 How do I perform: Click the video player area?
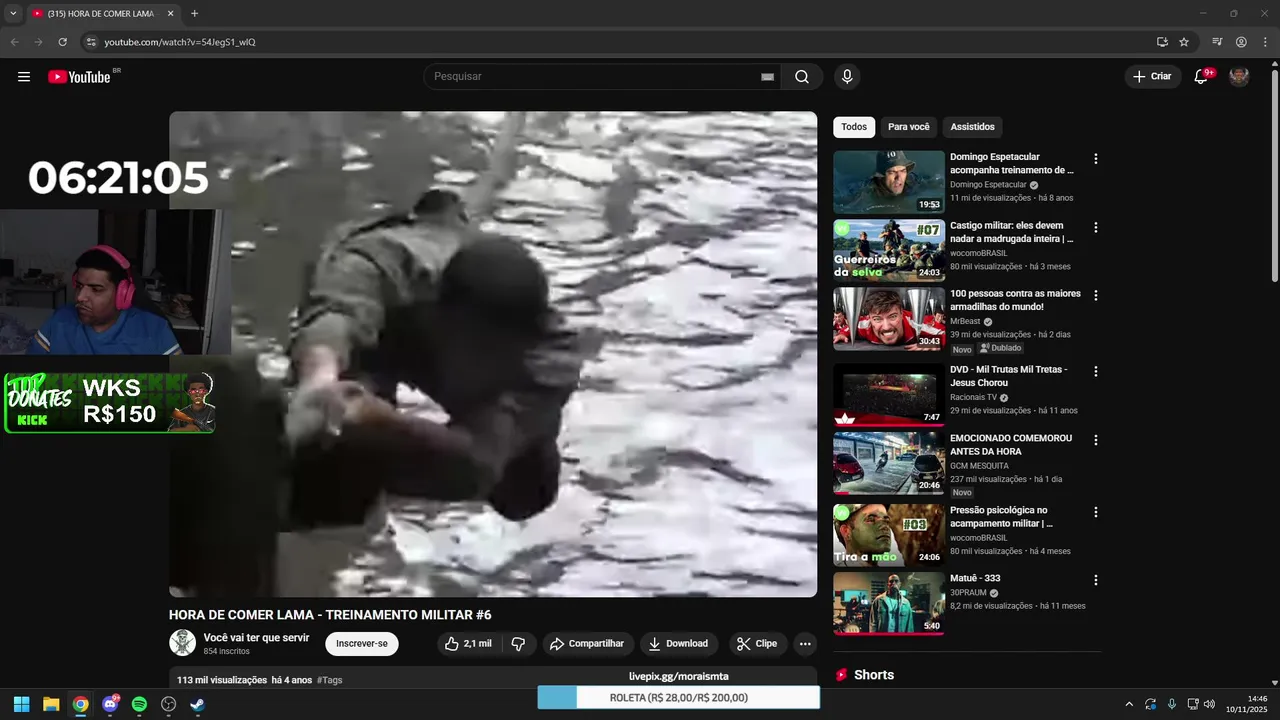pos(493,354)
